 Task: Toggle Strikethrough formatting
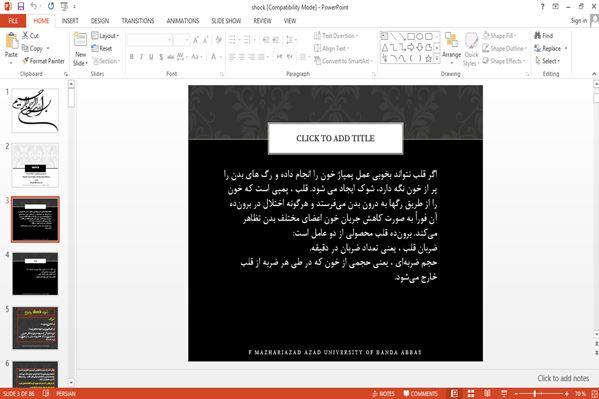(170, 57)
